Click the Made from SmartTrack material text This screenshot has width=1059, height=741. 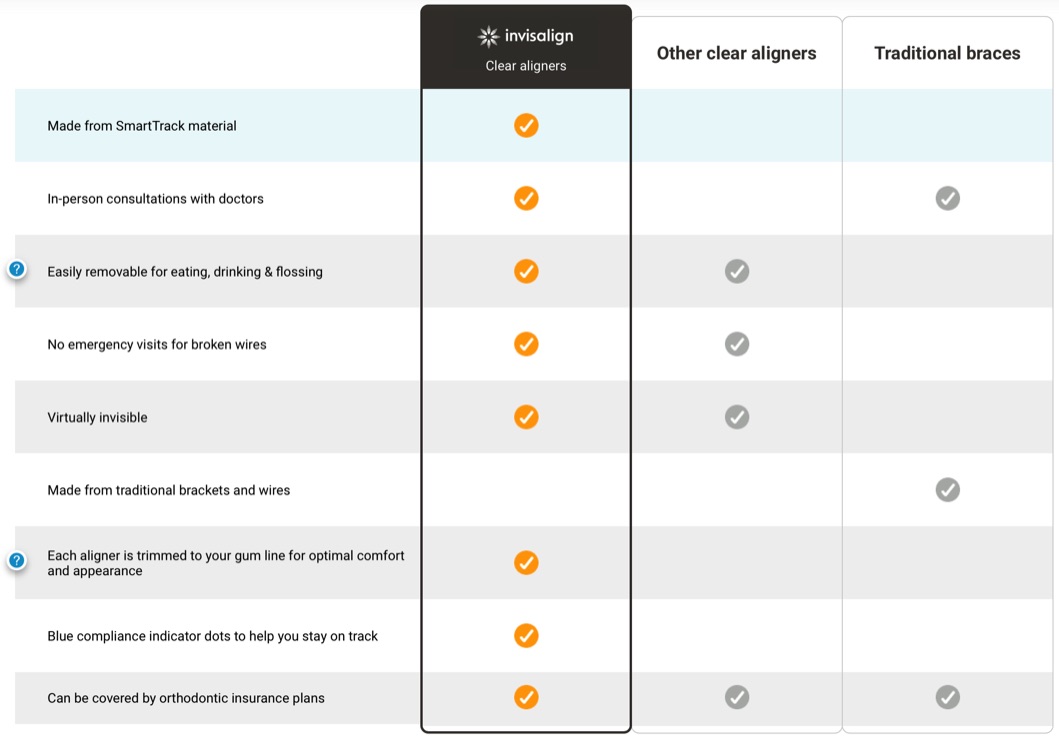142,126
